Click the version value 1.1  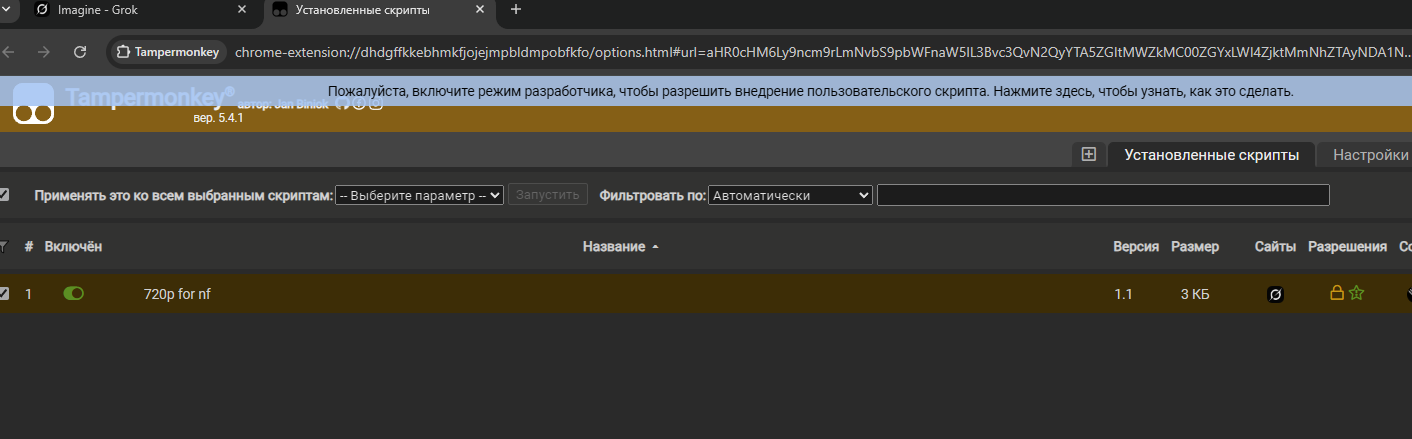(1124, 294)
